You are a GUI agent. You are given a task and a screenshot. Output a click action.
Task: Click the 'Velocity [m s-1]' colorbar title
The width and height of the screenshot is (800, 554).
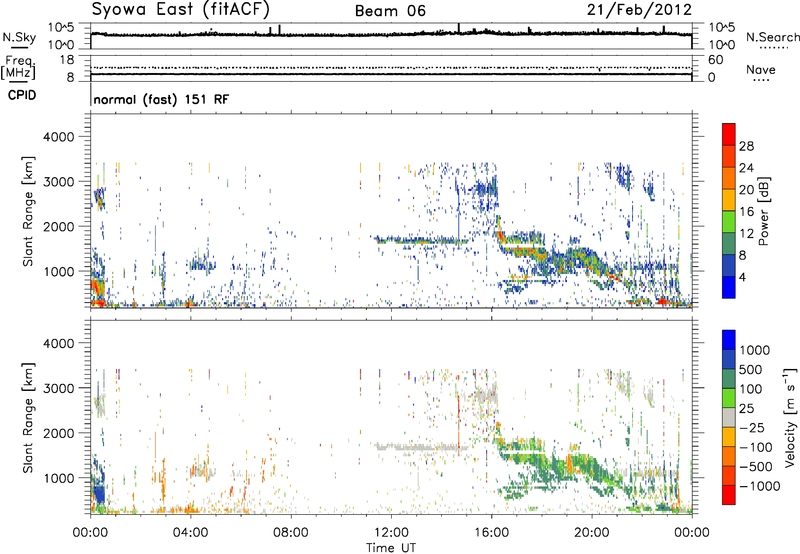click(790, 417)
